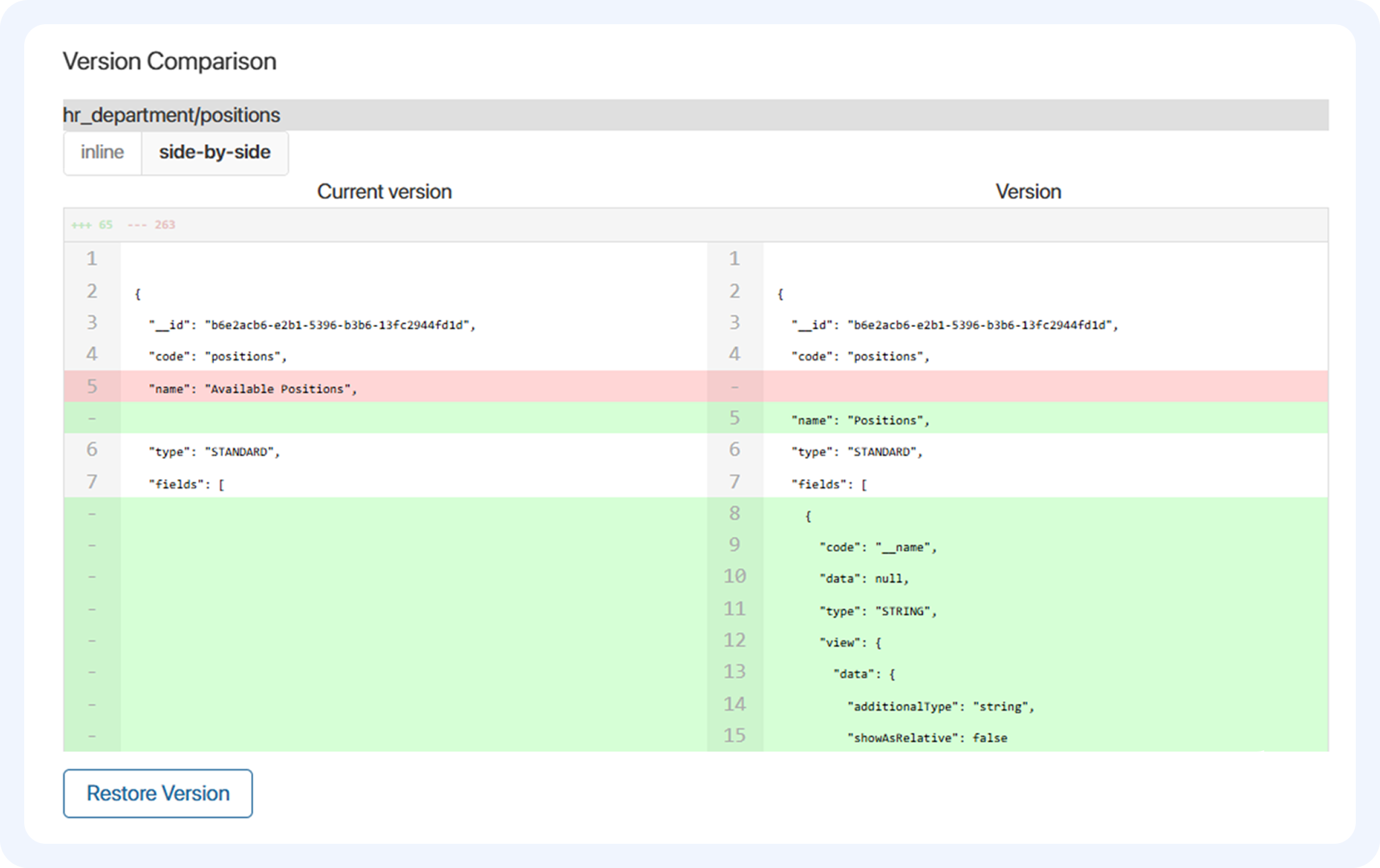Screen dimensions: 1380x868
Task: Click the hr_department/positions file header
Action: 172,115
